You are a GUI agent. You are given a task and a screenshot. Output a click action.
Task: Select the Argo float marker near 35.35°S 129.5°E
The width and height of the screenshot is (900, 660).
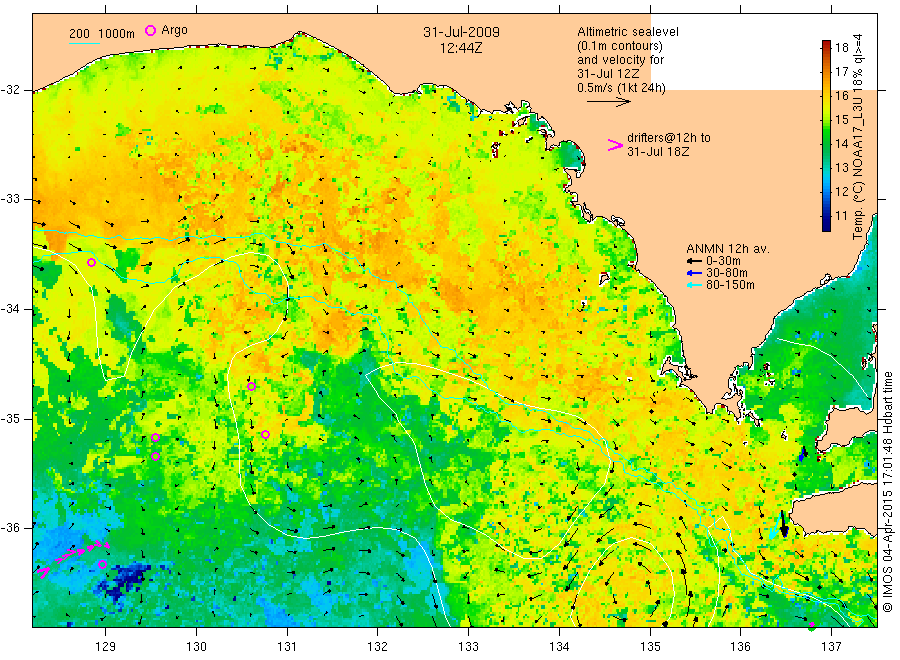click(156, 457)
